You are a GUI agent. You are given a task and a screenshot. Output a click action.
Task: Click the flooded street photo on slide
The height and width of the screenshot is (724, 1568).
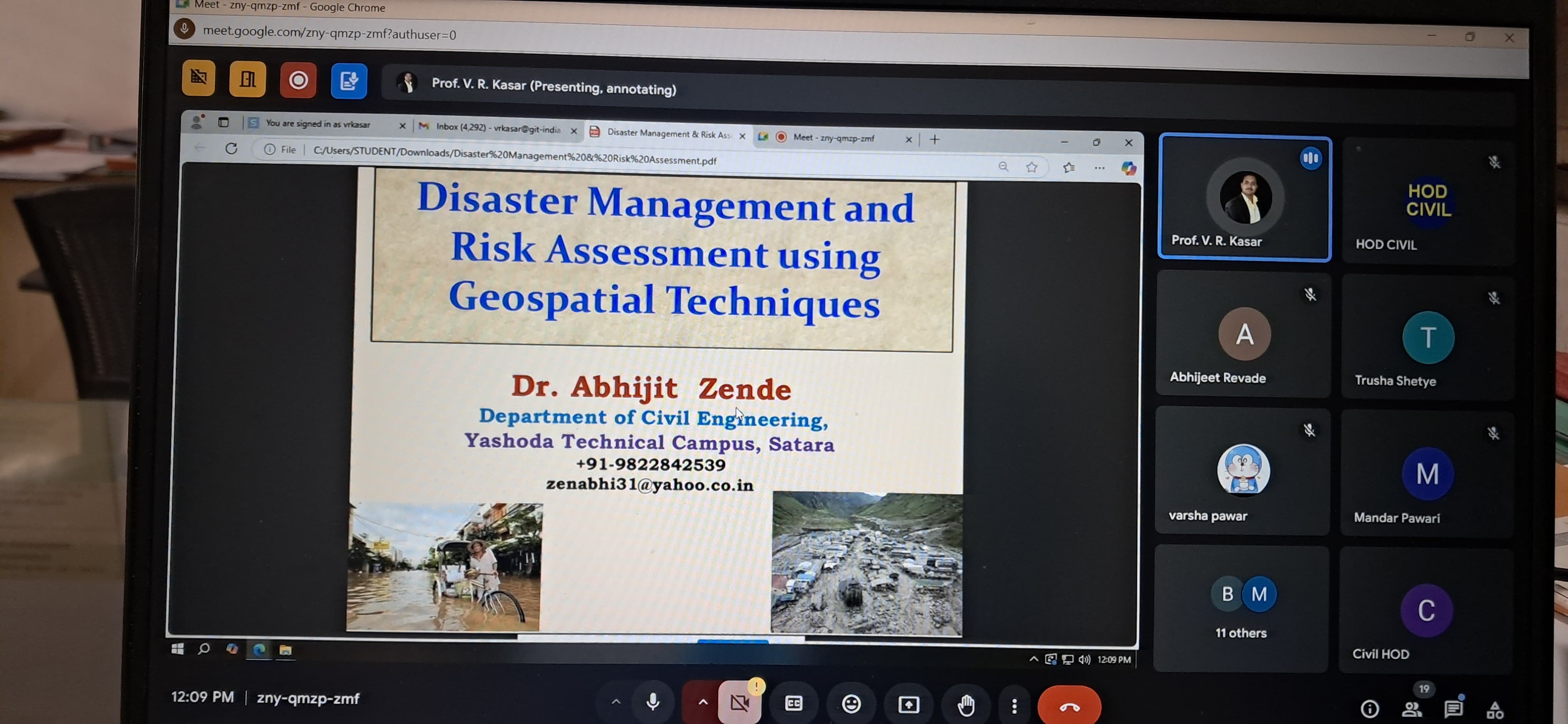pos(444,567)
